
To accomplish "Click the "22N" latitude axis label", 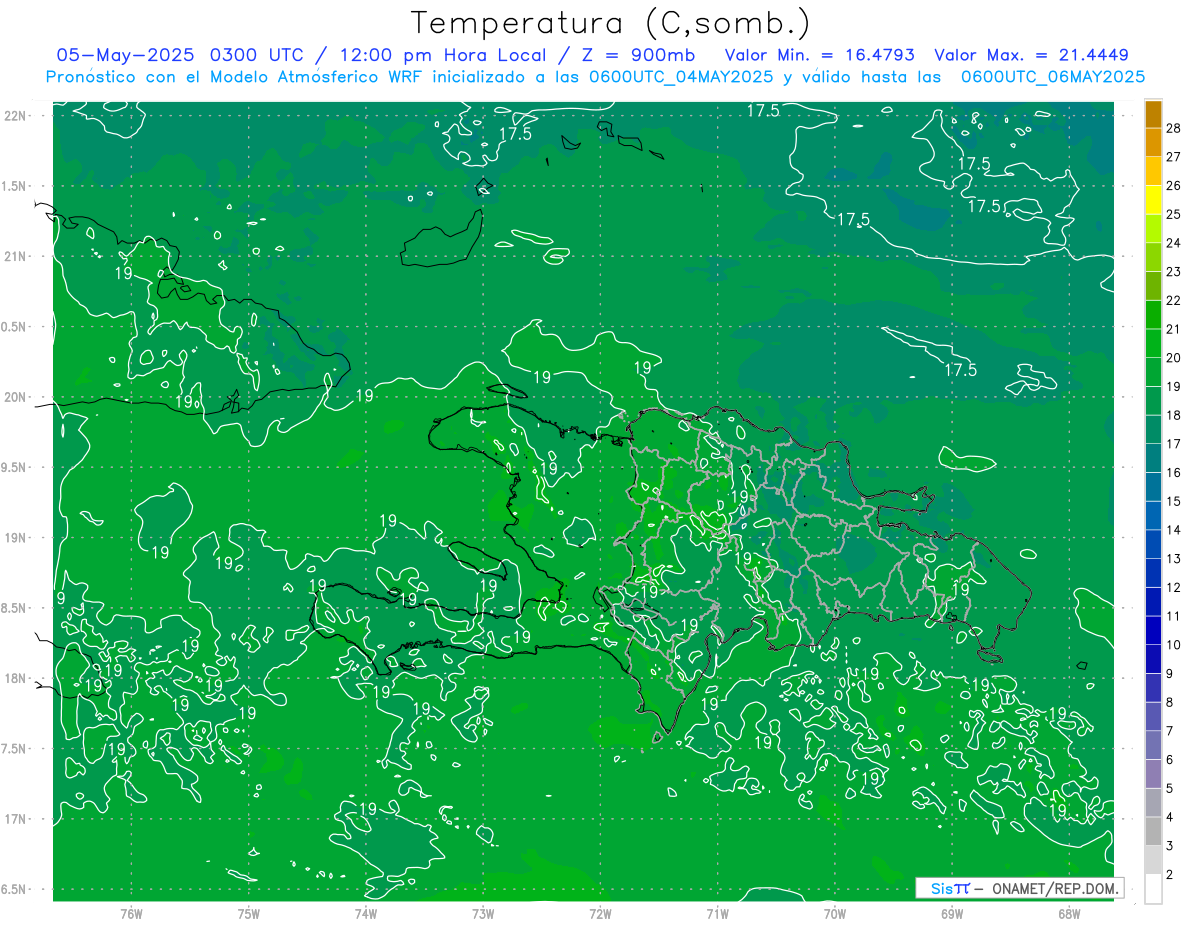I will (x=14, y=116).
